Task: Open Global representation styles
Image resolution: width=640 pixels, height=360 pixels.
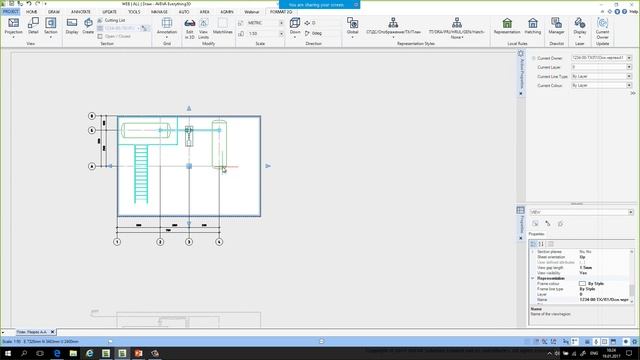Action: (x=352, y=27)
